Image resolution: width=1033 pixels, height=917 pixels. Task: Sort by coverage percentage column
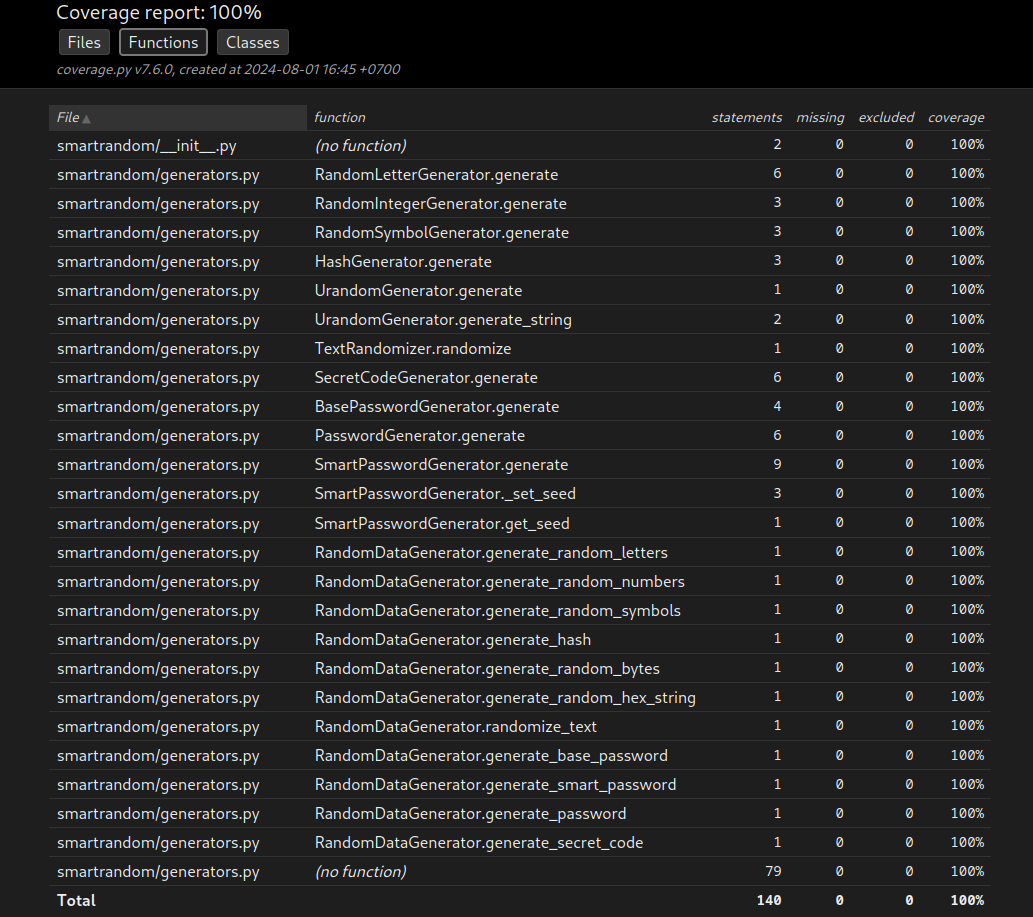click(x=955, y=117)
